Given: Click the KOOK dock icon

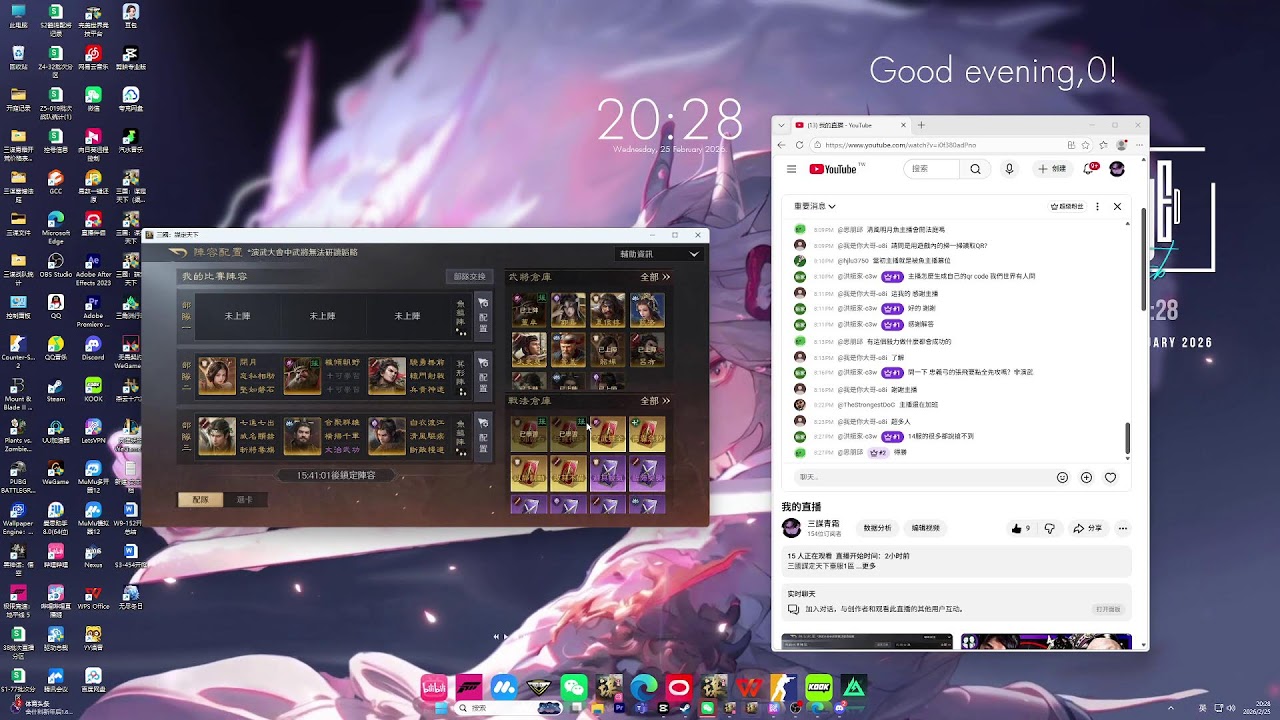Looking at the screenshot, I should (x=819, y=688).
